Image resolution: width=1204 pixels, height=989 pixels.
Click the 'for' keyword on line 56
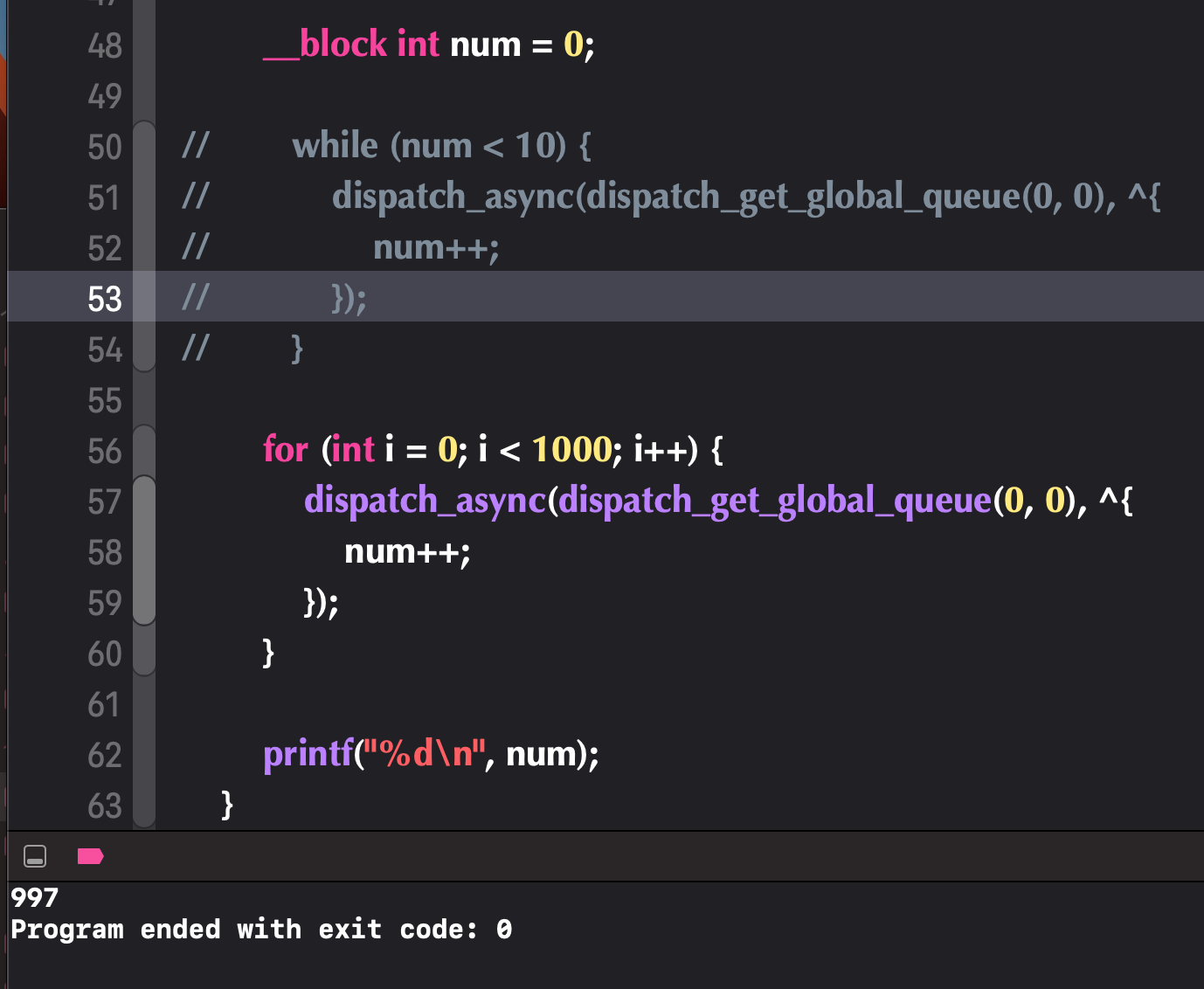[x=286, y=449]
